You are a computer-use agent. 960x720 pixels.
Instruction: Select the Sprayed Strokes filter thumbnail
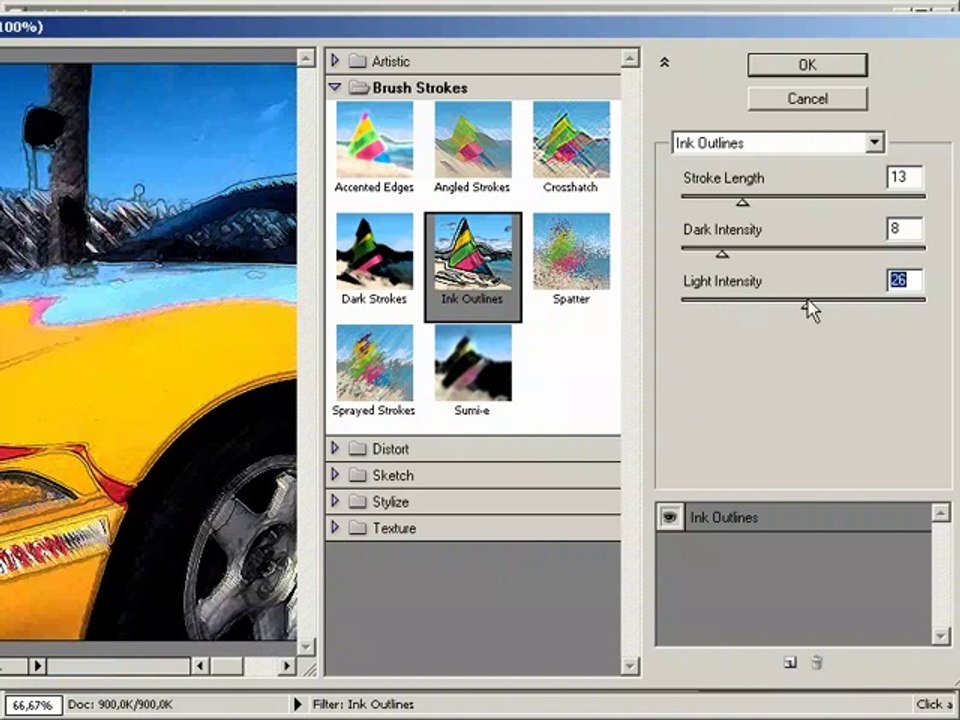(x=374, y=363)
